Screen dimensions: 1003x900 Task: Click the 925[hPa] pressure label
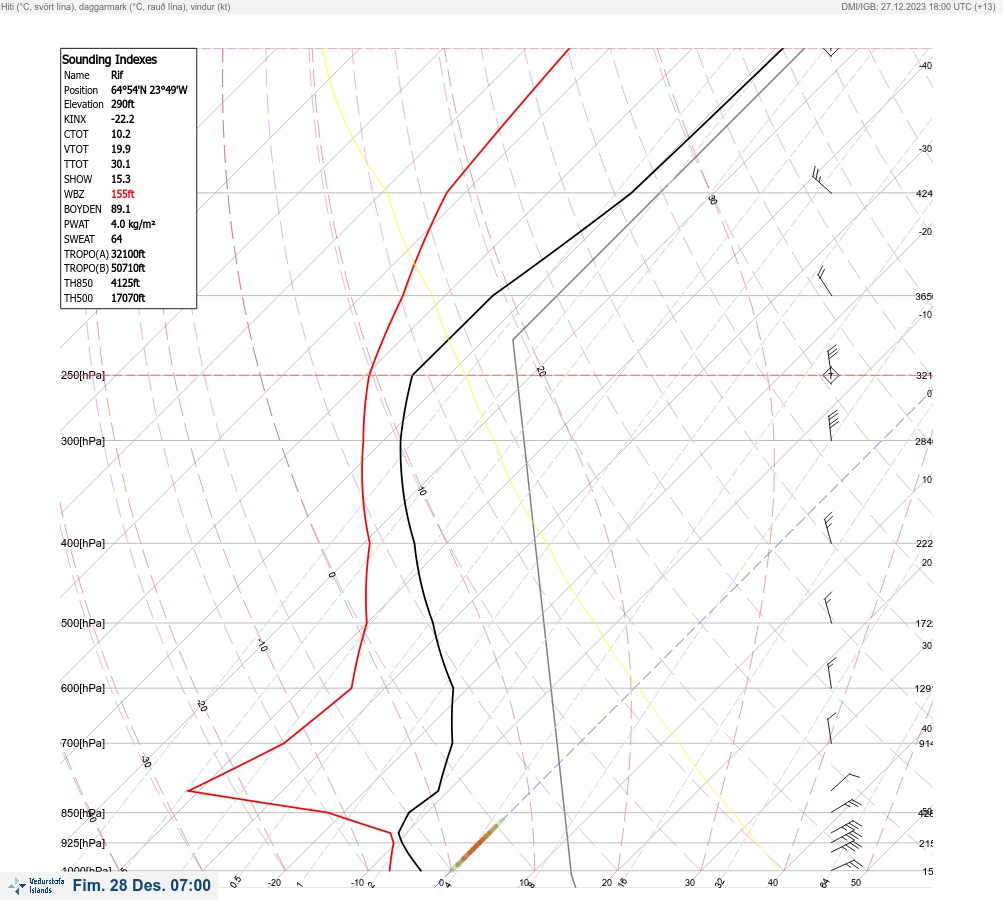[x=83, y=843]
